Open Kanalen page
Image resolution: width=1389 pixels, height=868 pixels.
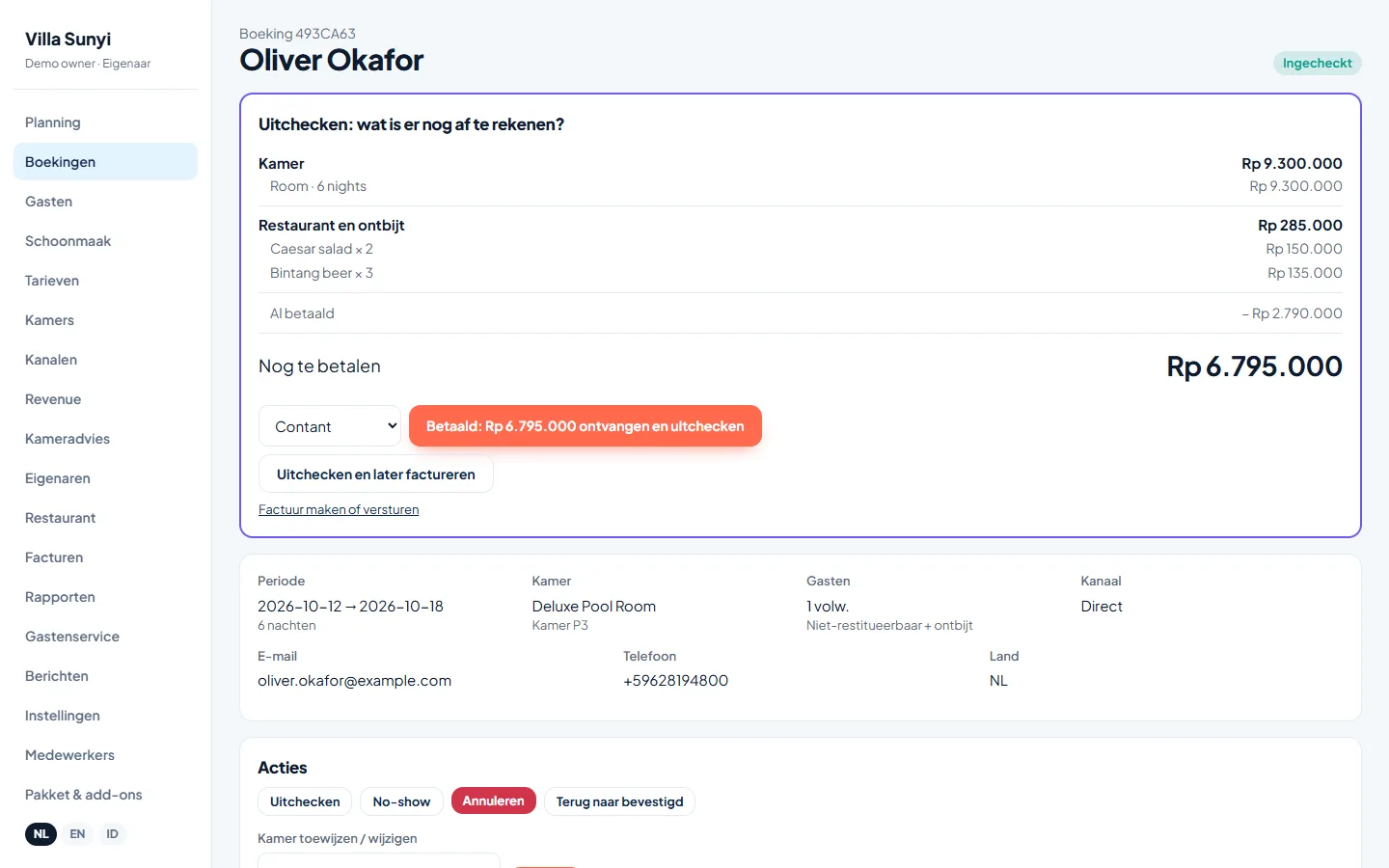(x=105, y=360)
